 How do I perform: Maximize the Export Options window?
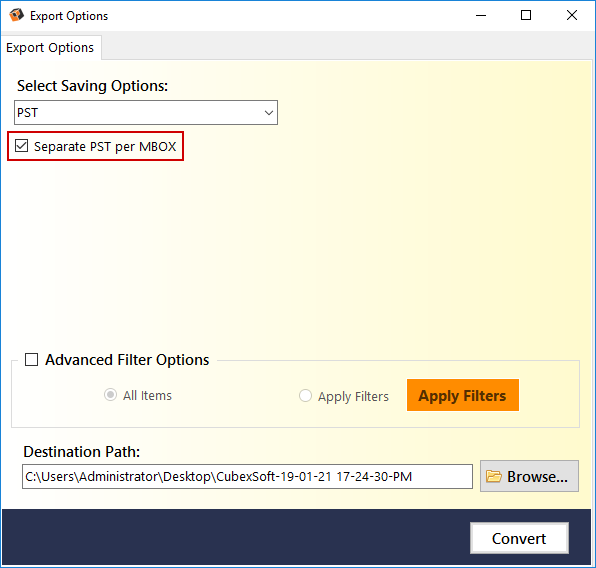[x=526, y=16]
